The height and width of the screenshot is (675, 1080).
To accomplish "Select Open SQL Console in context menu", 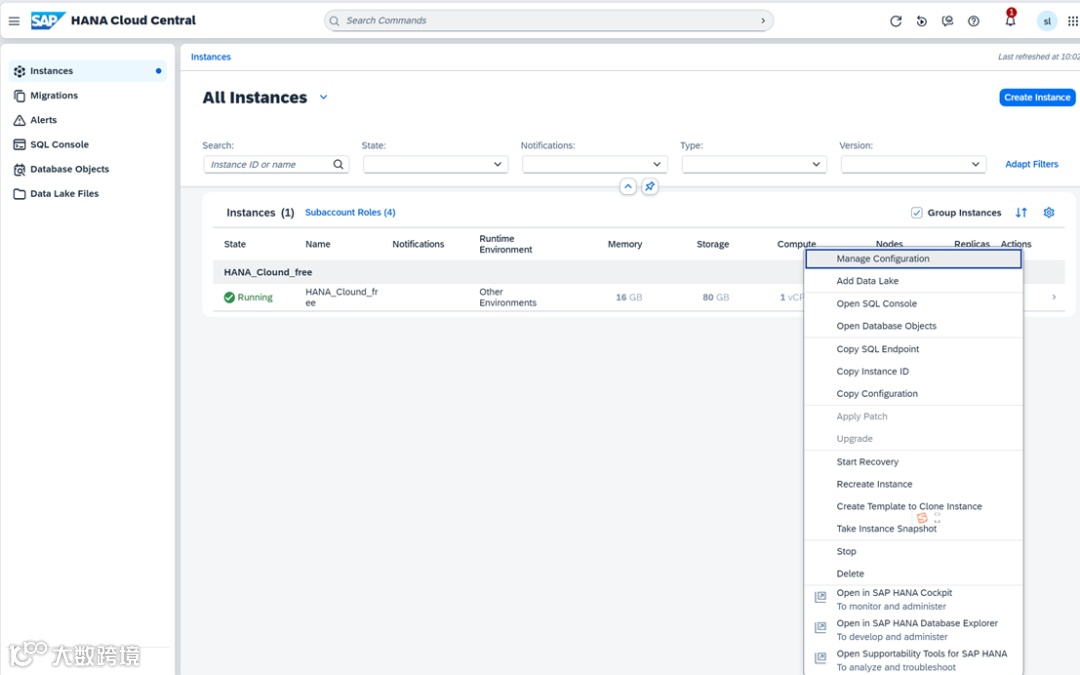I will pos(913,304).
